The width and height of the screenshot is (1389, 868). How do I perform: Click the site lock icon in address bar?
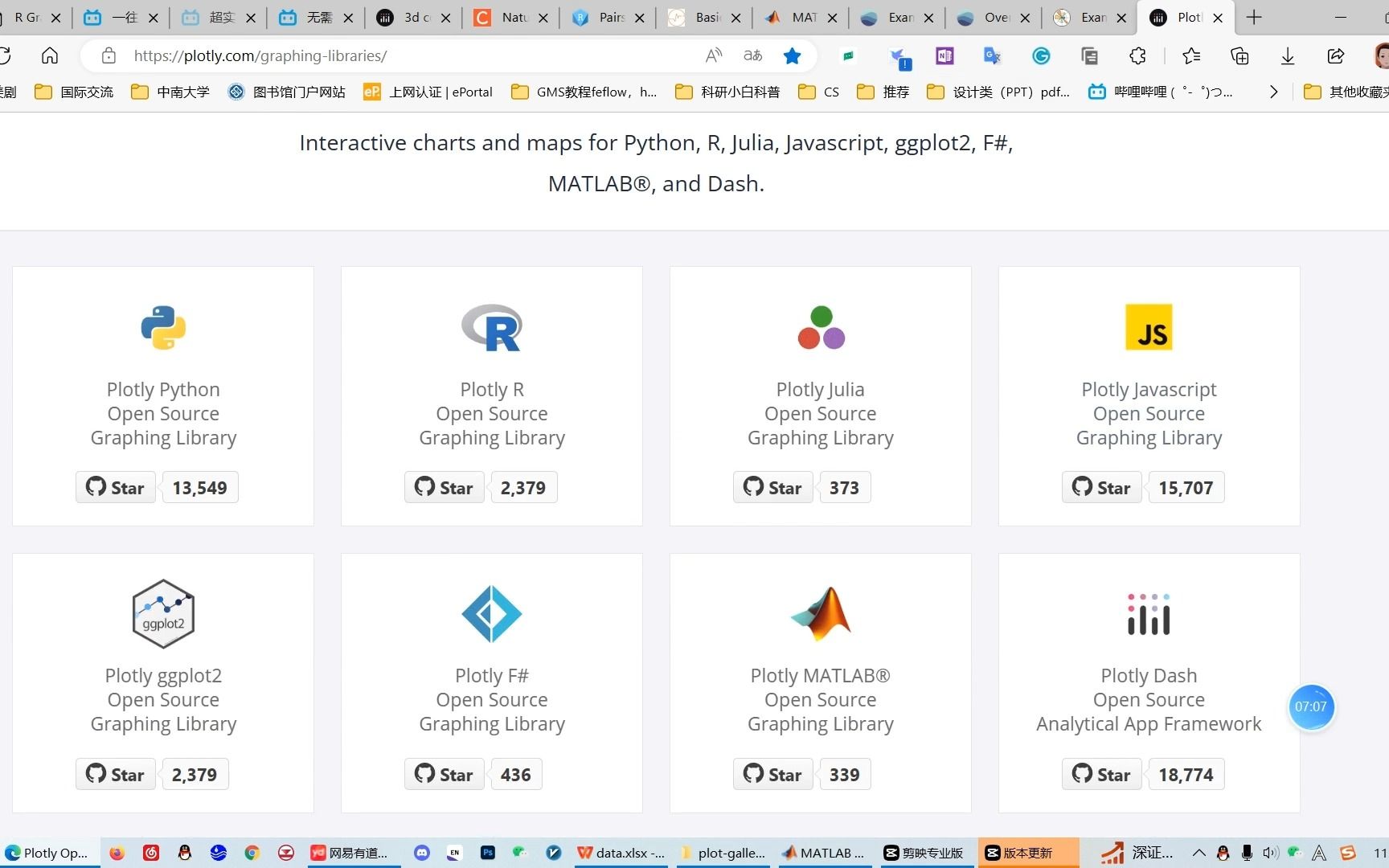[109, 55]
